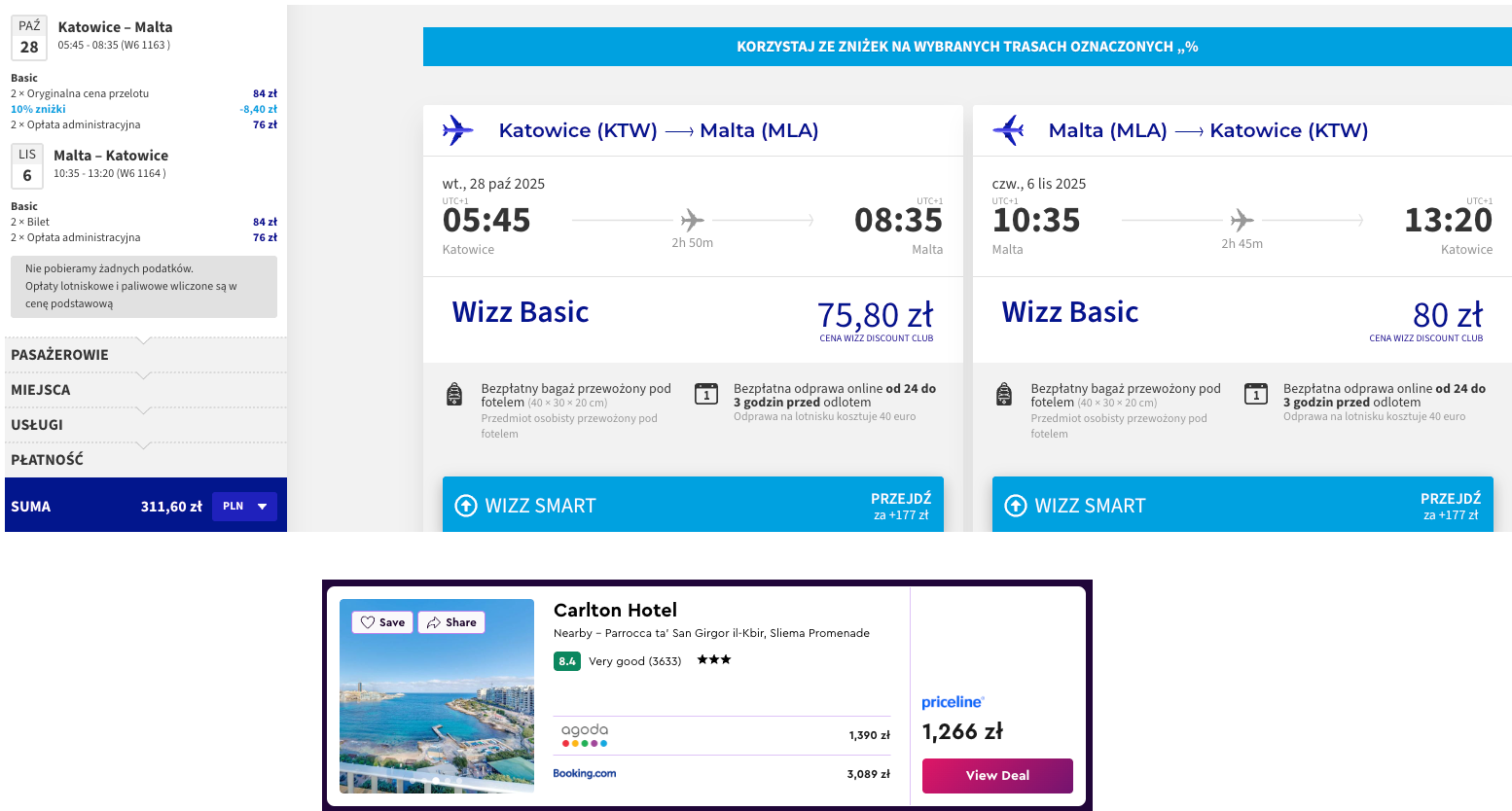Click the backpack icon in the outbound flight card
The width and height of the screenshot is (1512, 811).
coord(454,394)
